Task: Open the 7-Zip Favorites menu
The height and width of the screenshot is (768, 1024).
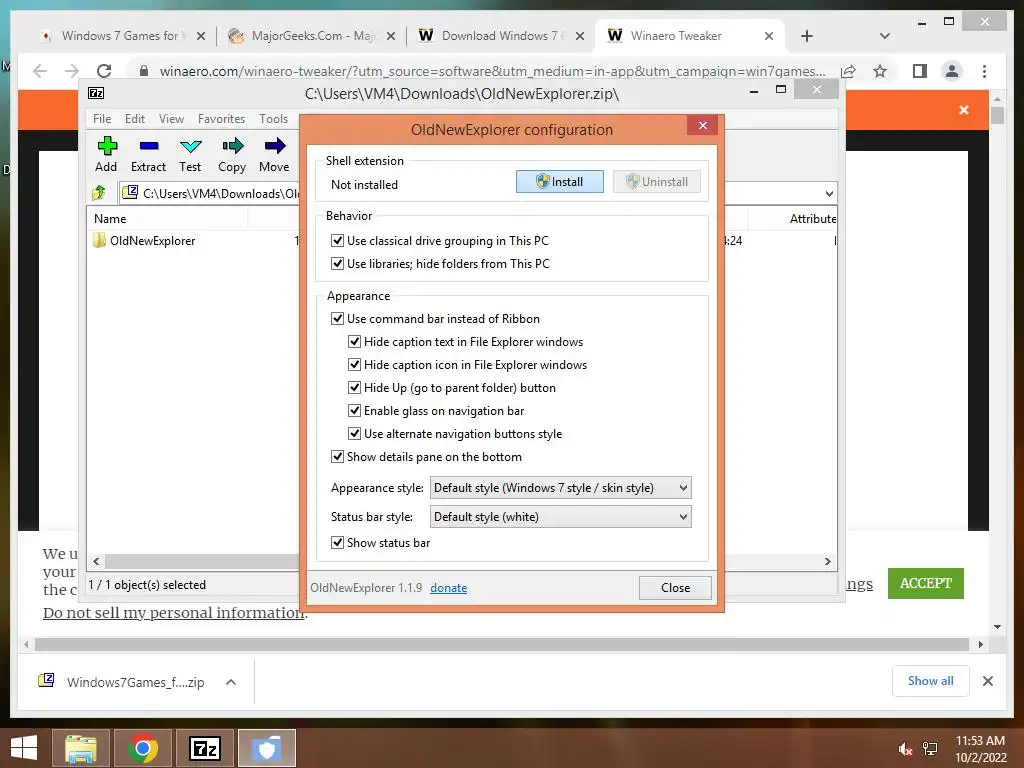Action: pos(221,119)
